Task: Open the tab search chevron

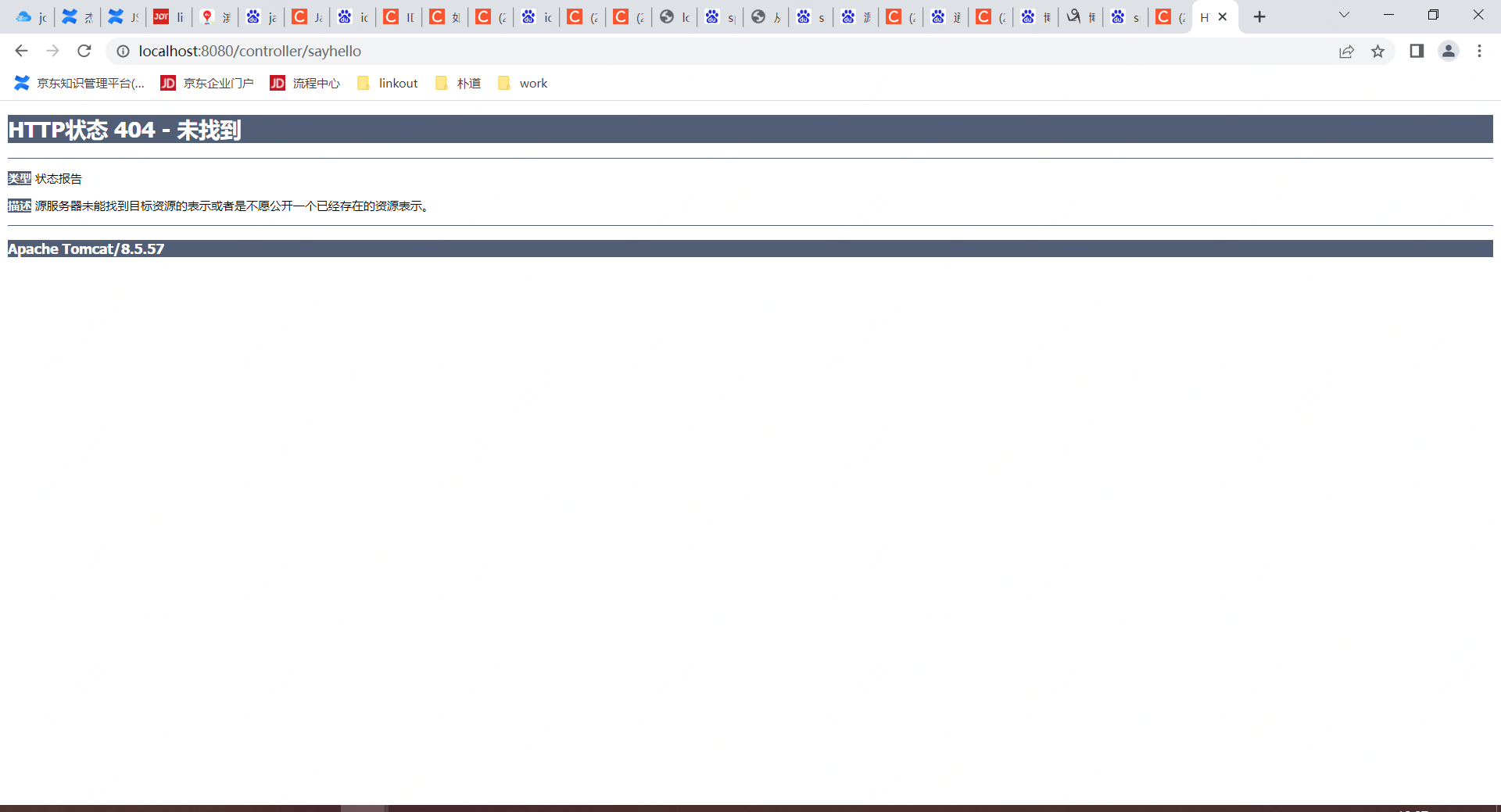Action: tap(1344, 15)
